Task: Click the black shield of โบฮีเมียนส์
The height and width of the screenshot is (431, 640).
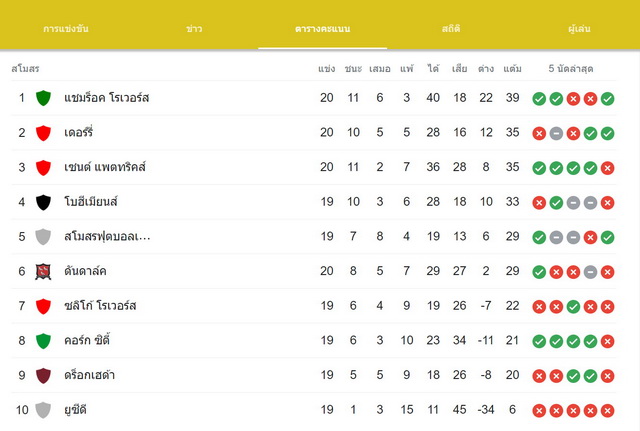Action: pyautogui.click(x=43, y=202)
